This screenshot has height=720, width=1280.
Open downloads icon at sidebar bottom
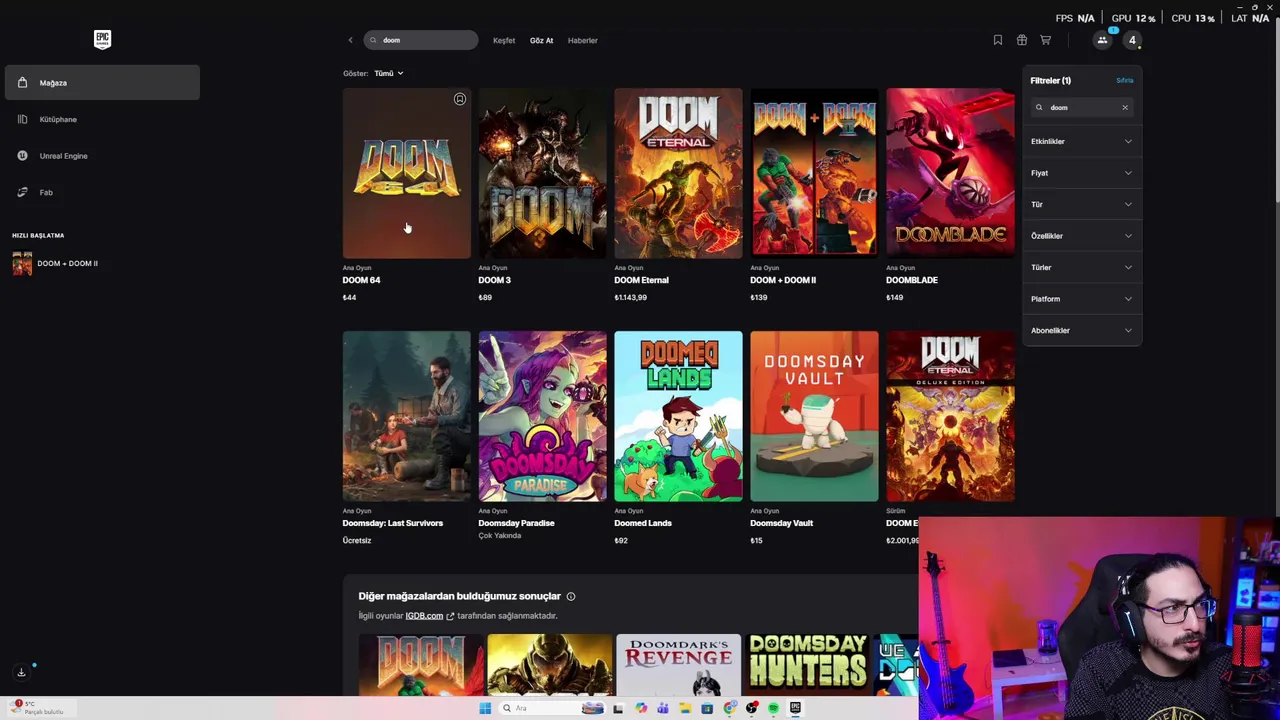coord(21,672)
